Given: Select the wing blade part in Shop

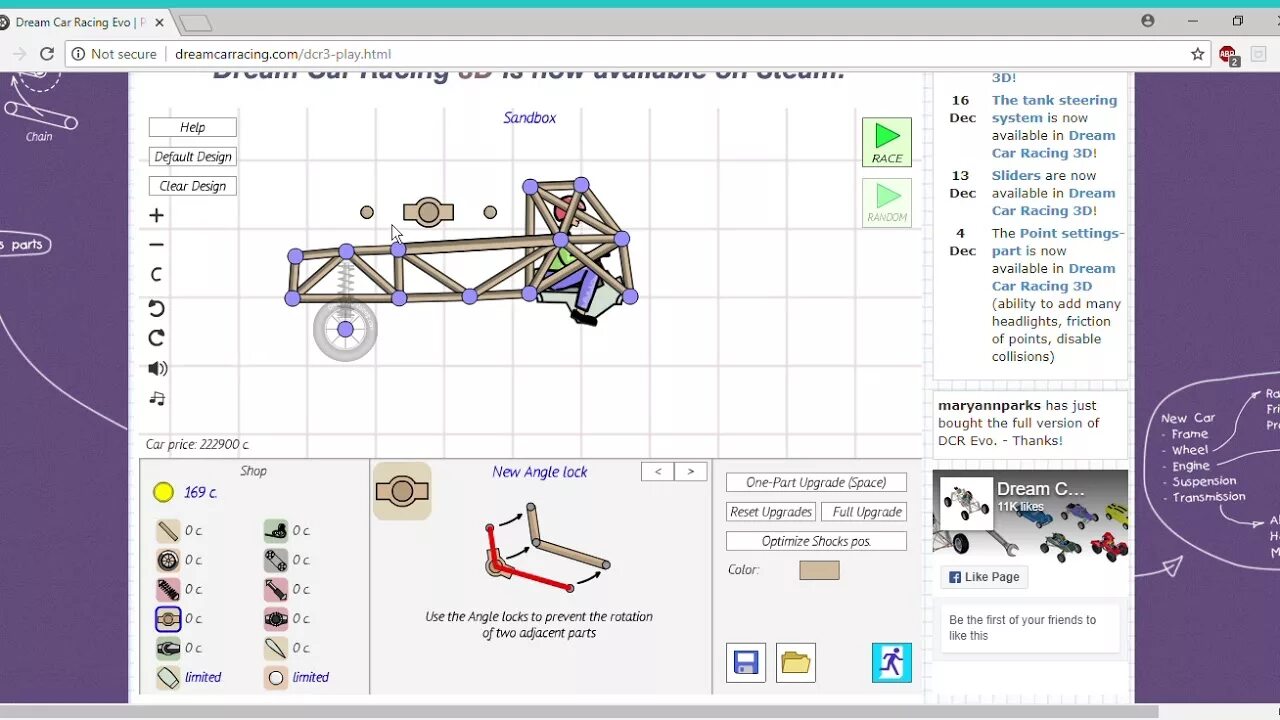Looking at the screenshot, I should [x=276, y=648].
